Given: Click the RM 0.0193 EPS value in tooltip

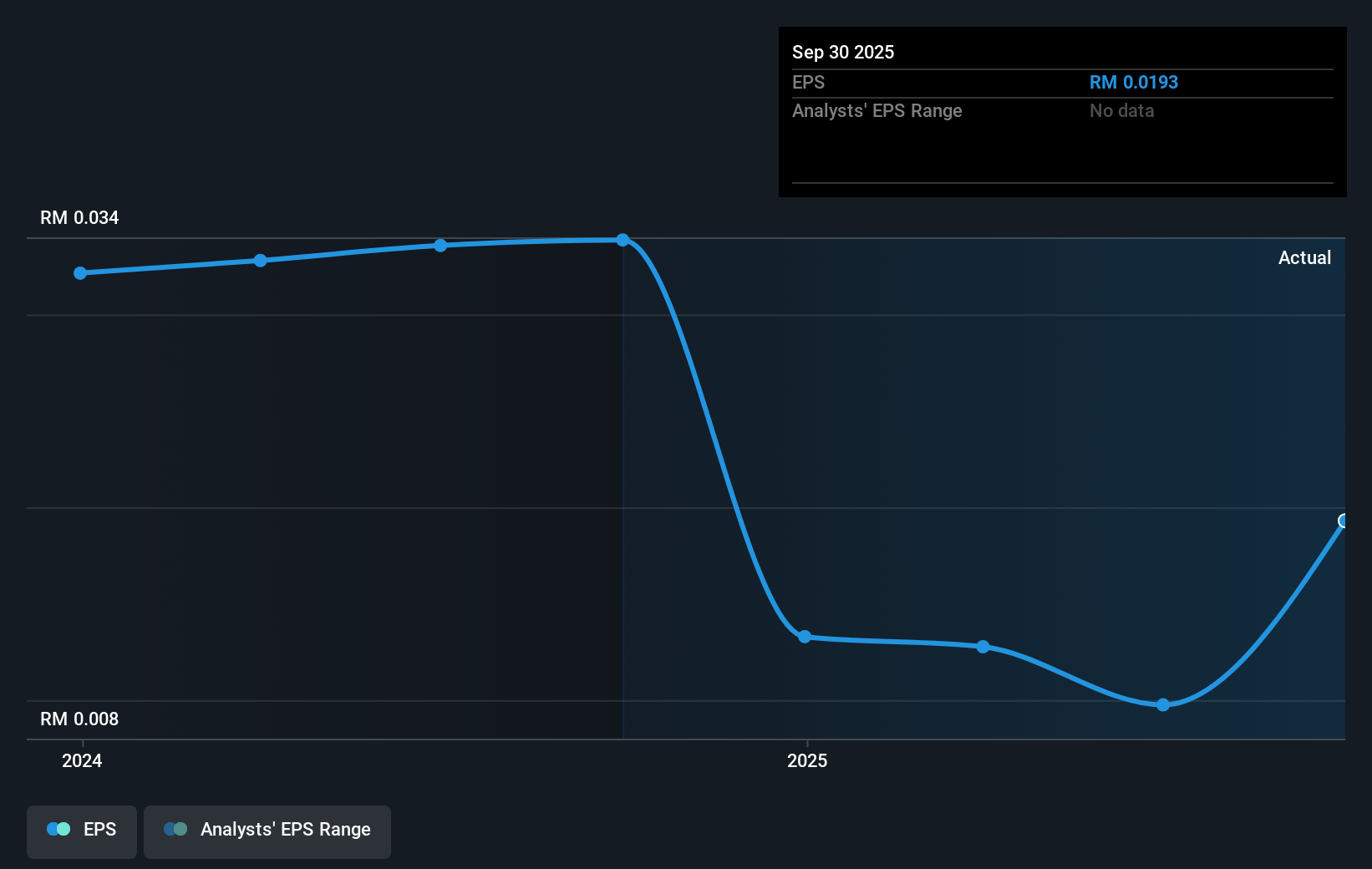Looking at the screenshot, I should (x=1134, y=82).
